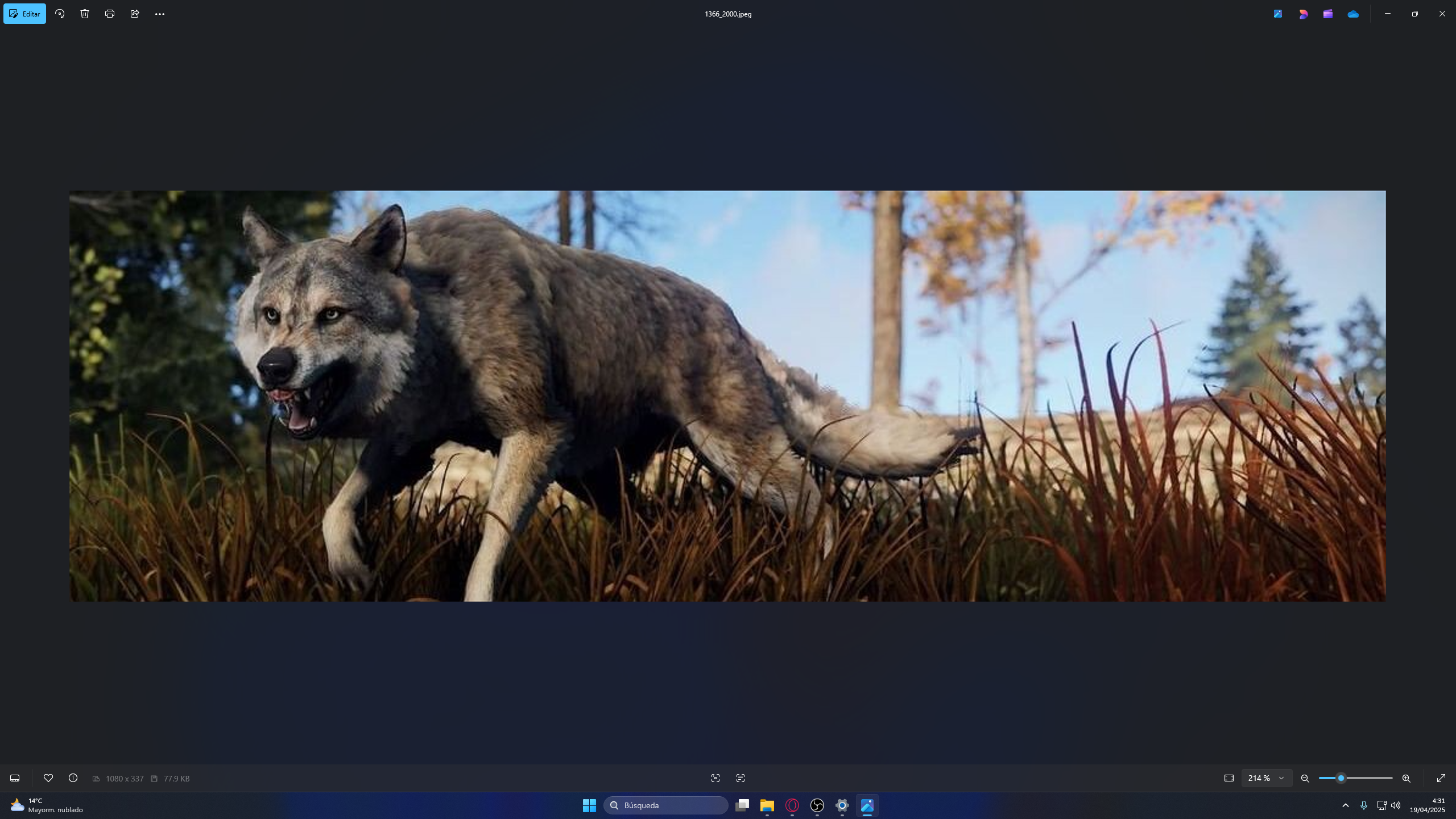Screen dimensions: 1456x819
Task: Print the image using printer icon
Action: pyautogui.click(x=110, y=14)
